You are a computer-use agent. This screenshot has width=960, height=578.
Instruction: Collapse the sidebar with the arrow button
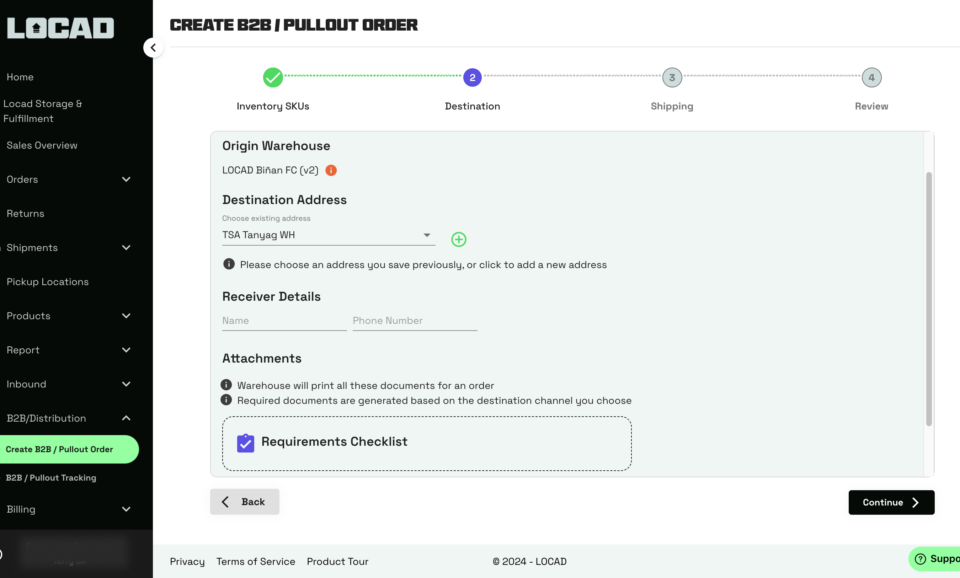point(153,47)
